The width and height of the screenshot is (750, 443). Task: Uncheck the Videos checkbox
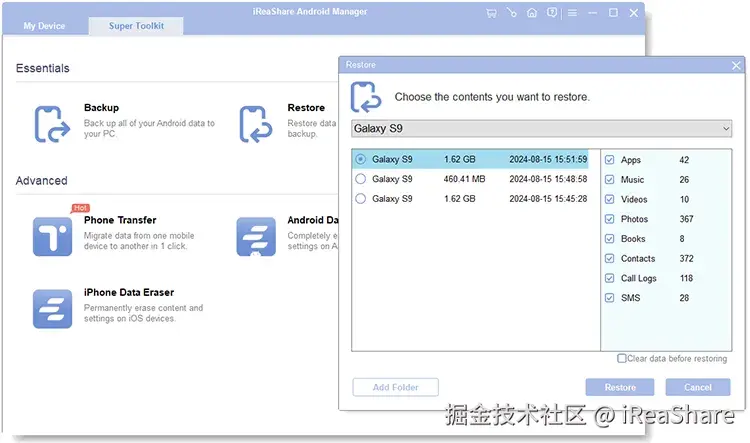point(609,199)
